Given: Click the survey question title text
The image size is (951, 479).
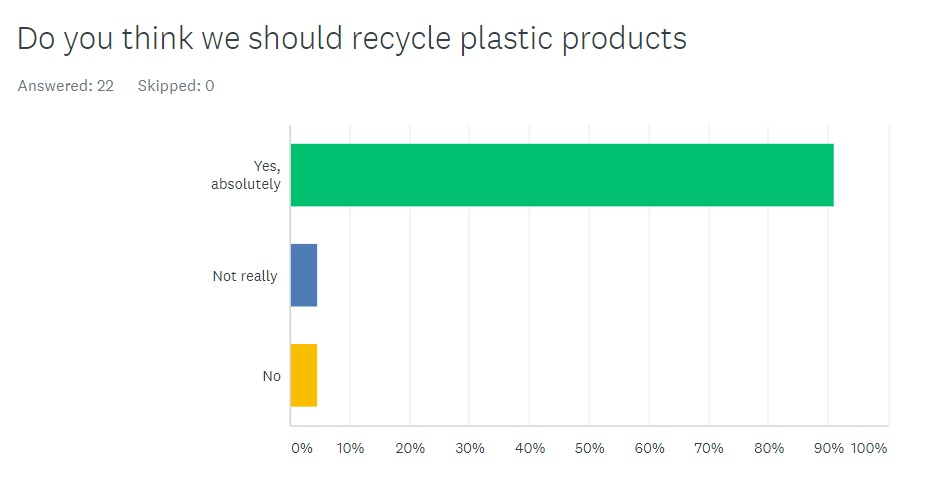Looking at the screenshot, I should [x=352, y=38].
